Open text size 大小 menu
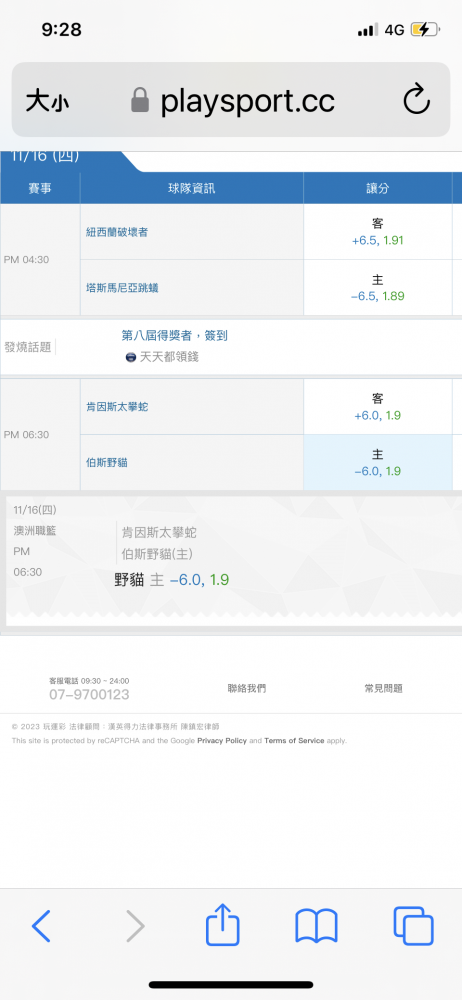 click(x=47, y=101)
